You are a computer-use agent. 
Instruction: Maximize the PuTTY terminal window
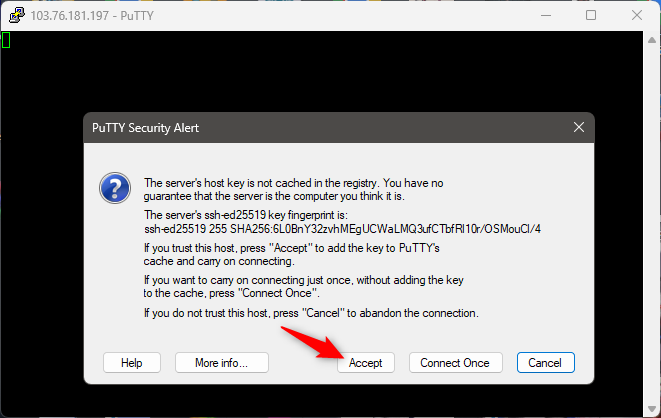tap(591, 16)
